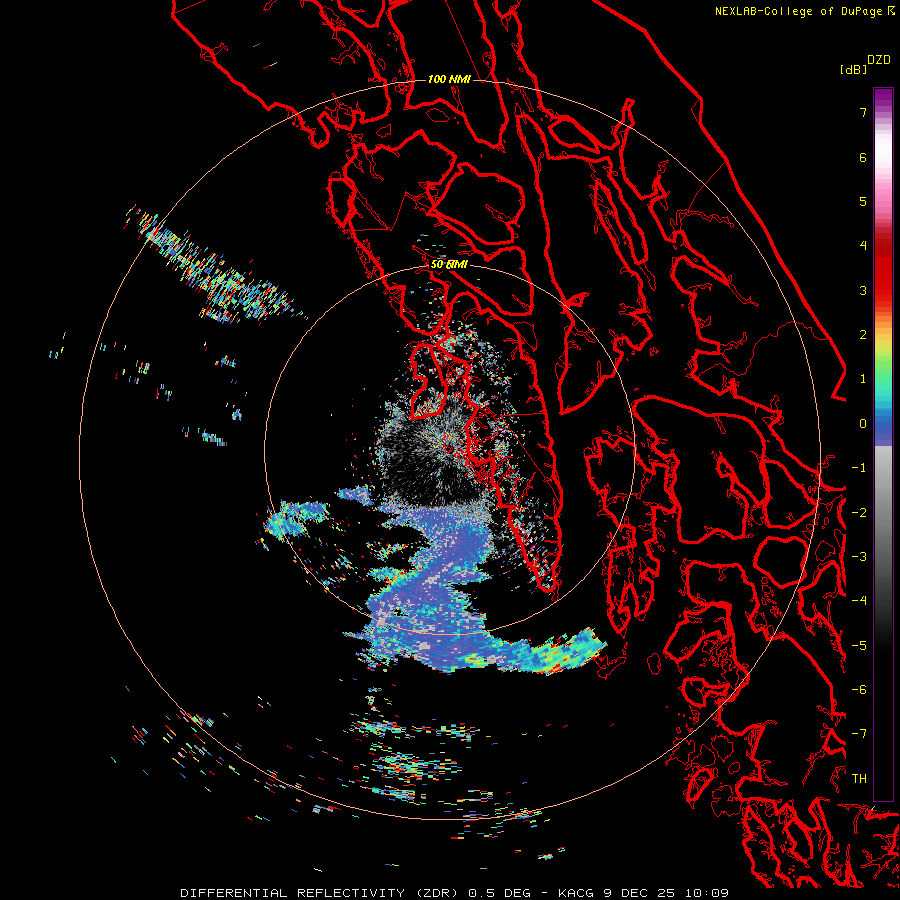Click the 50 NMI range ring label
The height and width of the screenshot is (900, 900).
tap(449, 265)
